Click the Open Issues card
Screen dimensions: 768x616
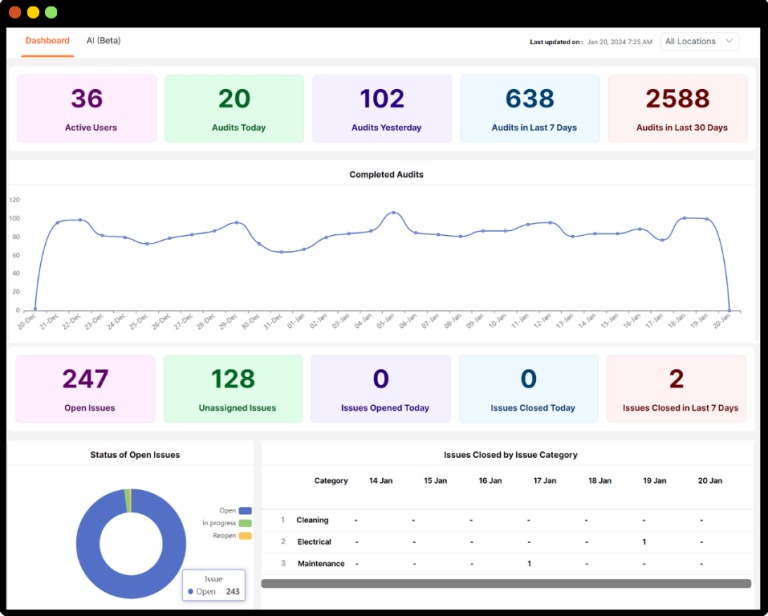pos(86,389)
